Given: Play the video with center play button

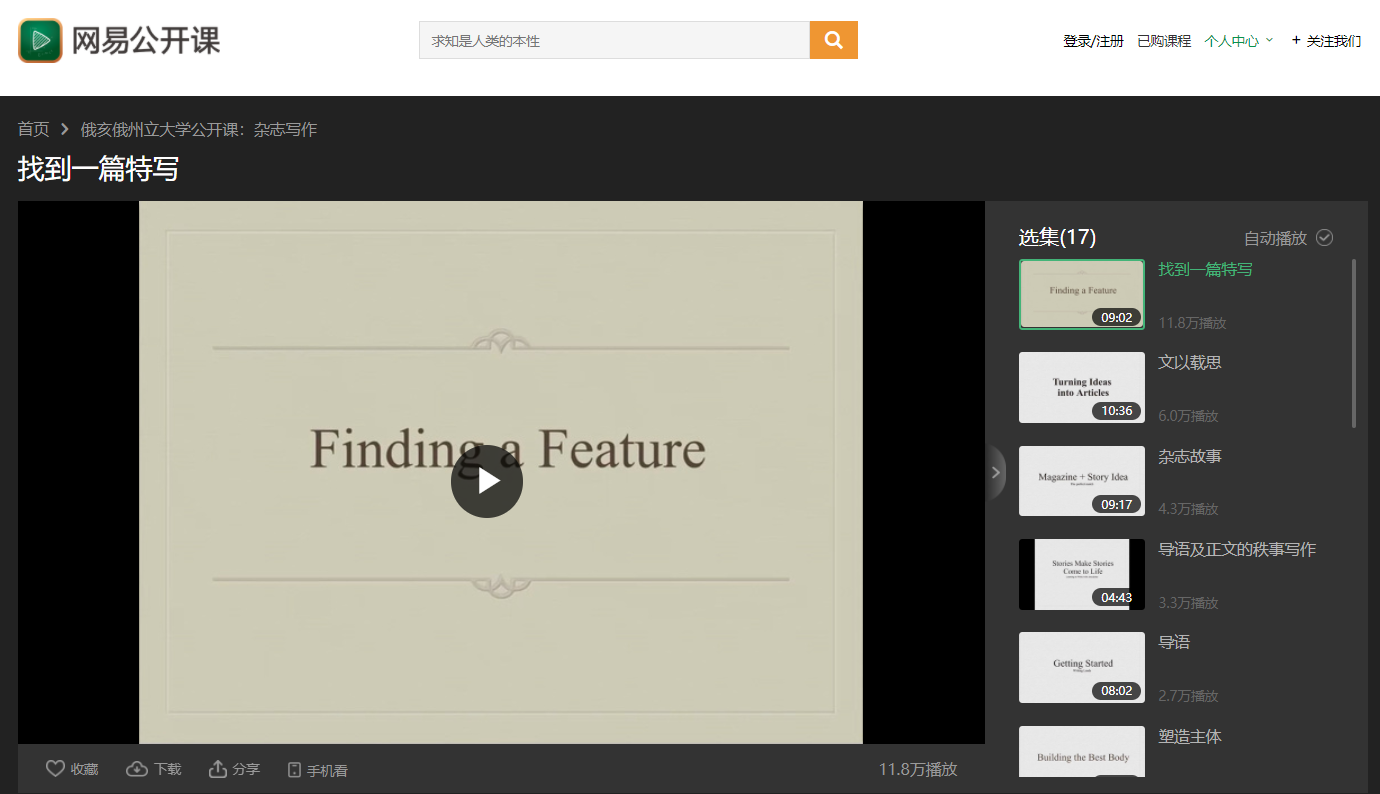Looking at the screenshot, I should (x=487, y=481).
